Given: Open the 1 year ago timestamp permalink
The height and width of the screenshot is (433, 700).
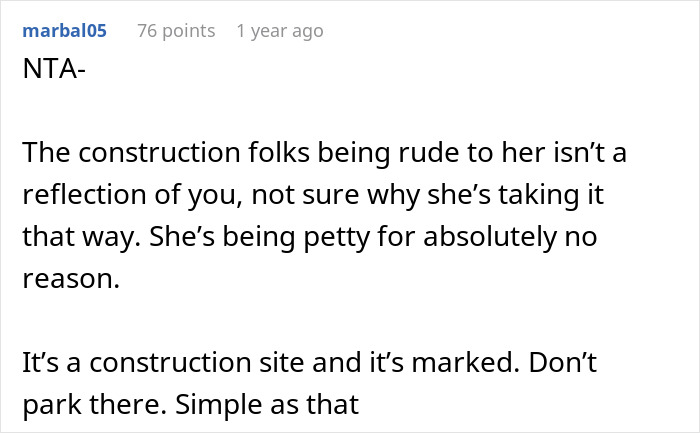Looking at the screenshot, I should click(x=280, y=31).
